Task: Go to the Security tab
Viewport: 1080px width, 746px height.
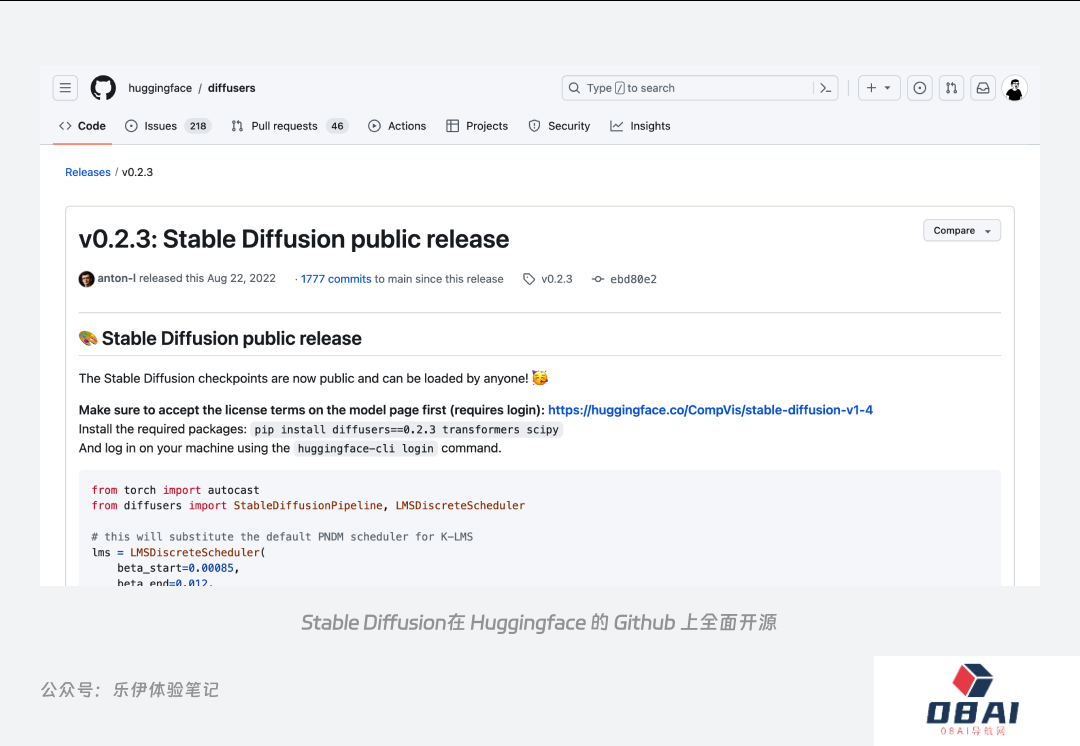Action: (559, 126)
